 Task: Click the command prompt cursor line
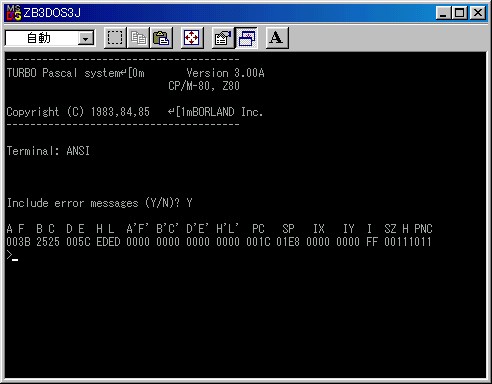[12, 255]
